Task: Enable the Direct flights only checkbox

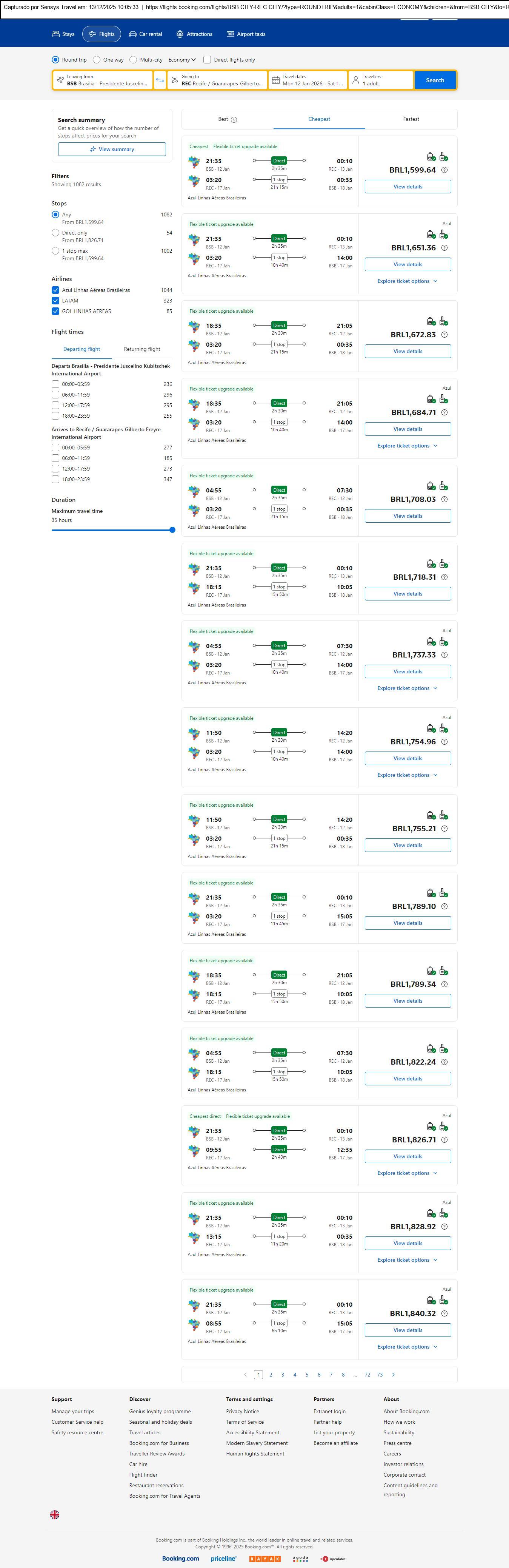Action: [208, 60]
